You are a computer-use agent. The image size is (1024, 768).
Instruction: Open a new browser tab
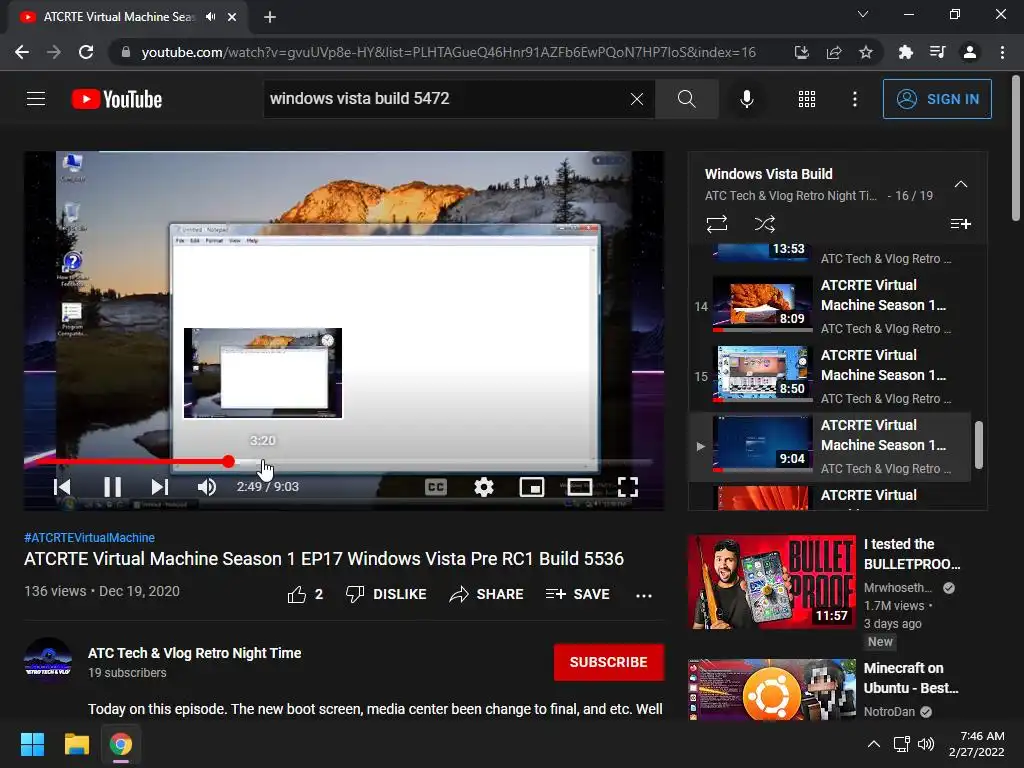(x=270, y=17)
